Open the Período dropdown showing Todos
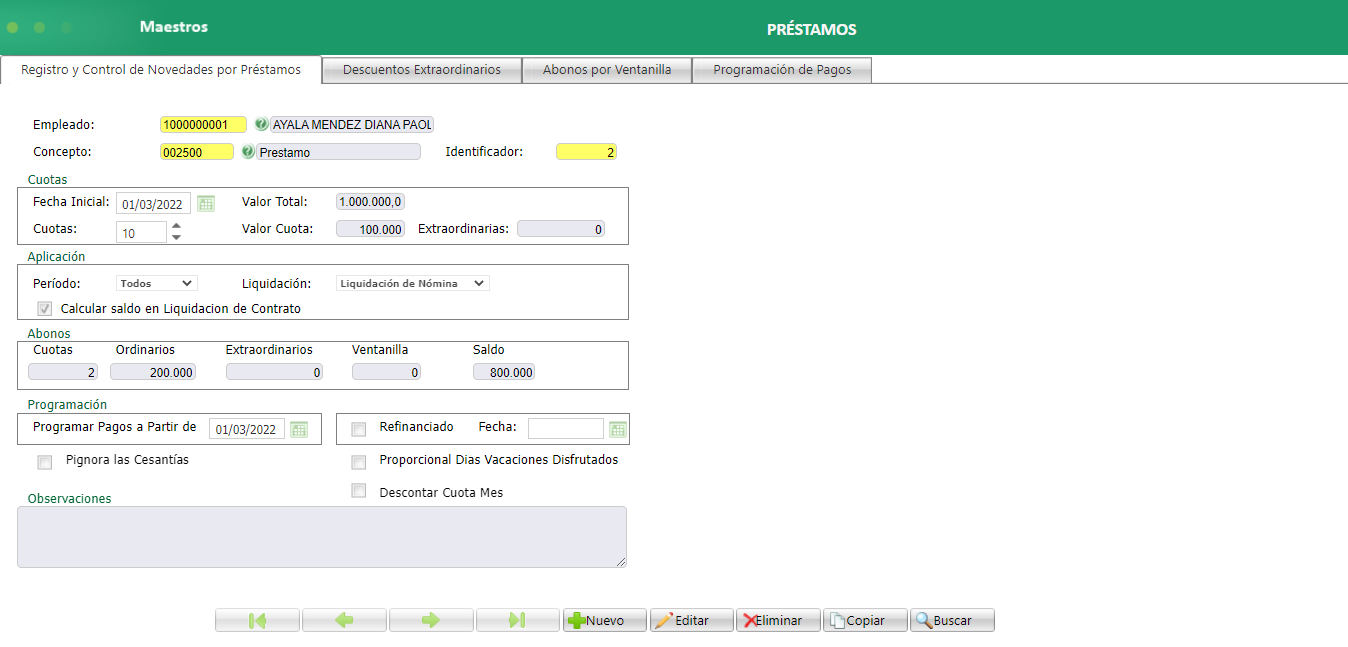Image resolution: width=1348 pixels, height=647 pixels. (156, 282)
